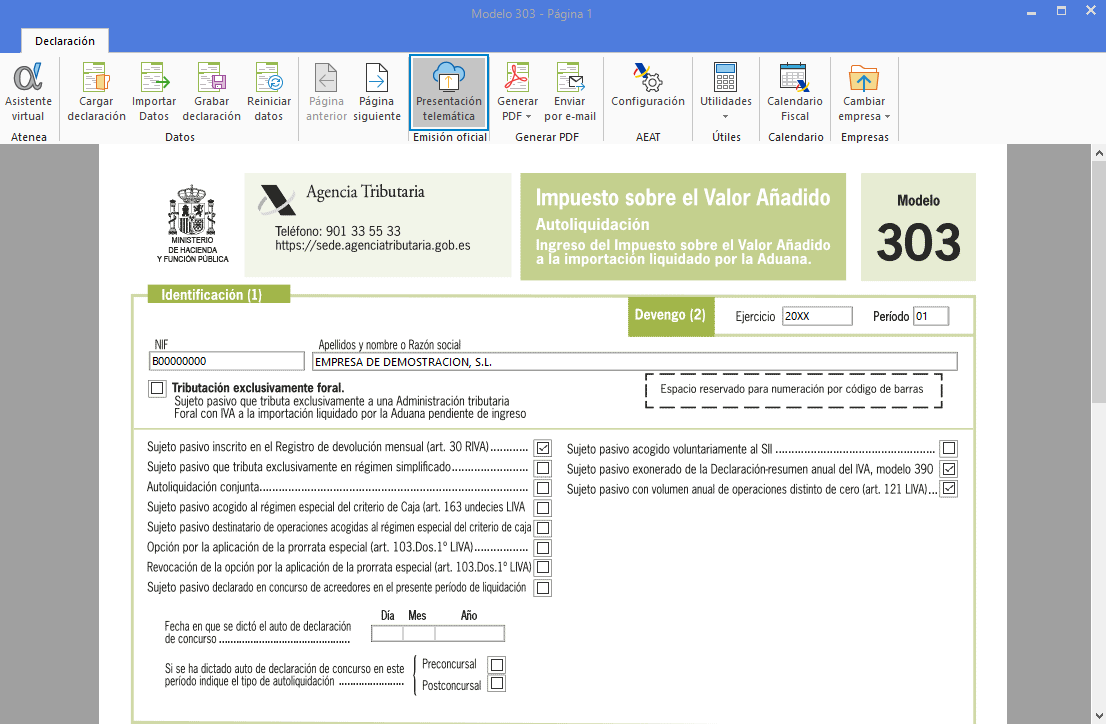Uncheck Registro de devolución mensual checkbox
Image resolution: width=1106 pixels, height=724 pixels.
point(542,447)
